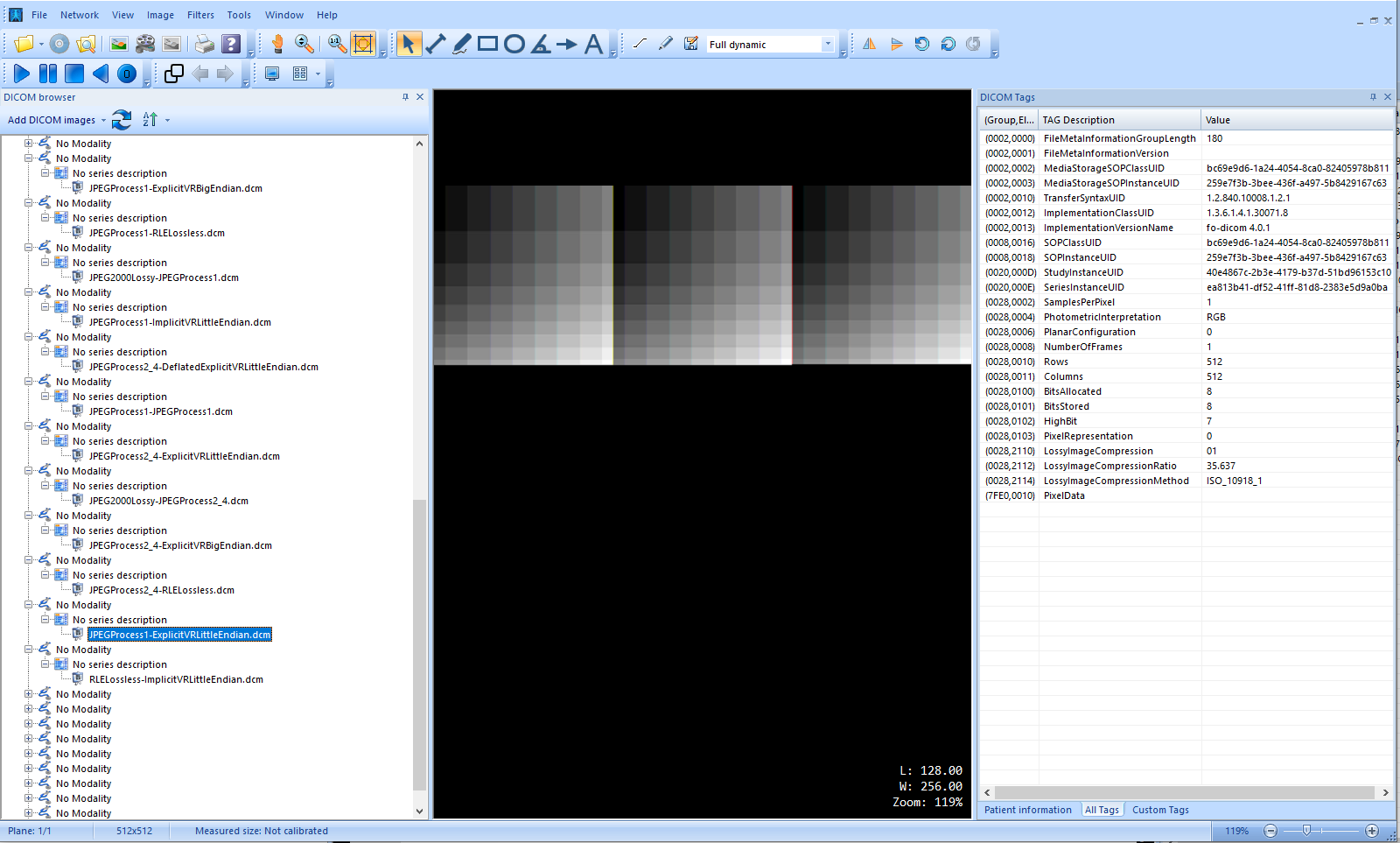1400x843 pixels.
Task: Select the Angle measurement tool
Action: pos(540,43)
